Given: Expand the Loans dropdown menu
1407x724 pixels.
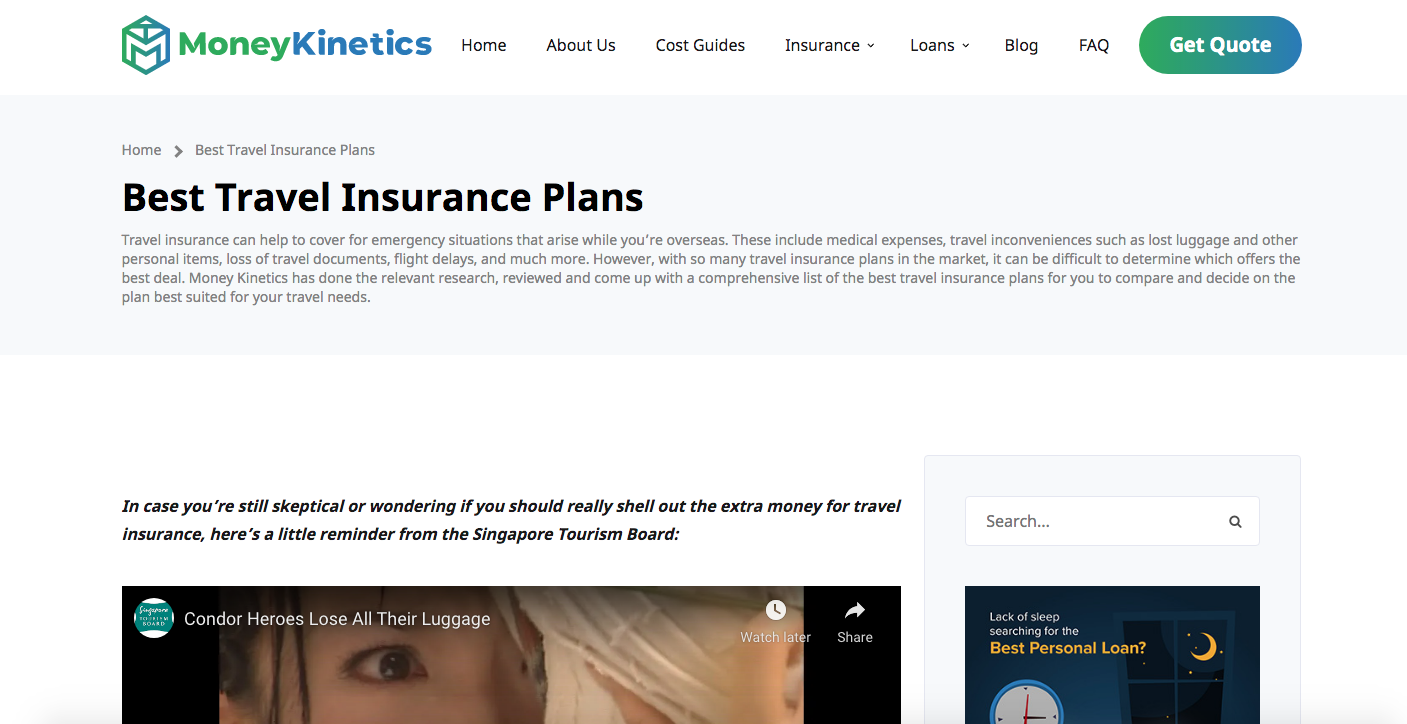Looking at the screenshot, I should click(x=940, y=45).
